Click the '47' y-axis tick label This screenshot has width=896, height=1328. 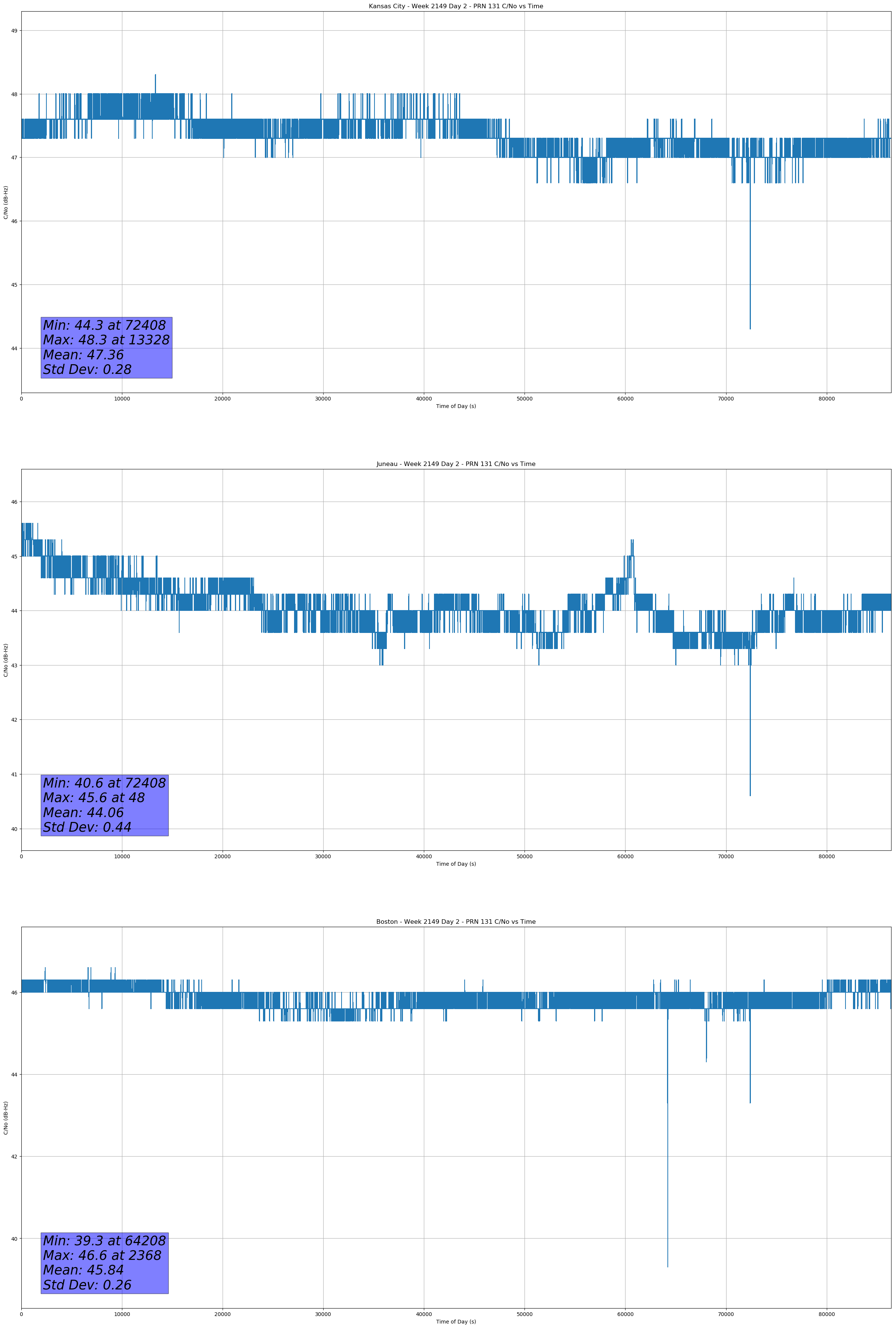(14, 158)
